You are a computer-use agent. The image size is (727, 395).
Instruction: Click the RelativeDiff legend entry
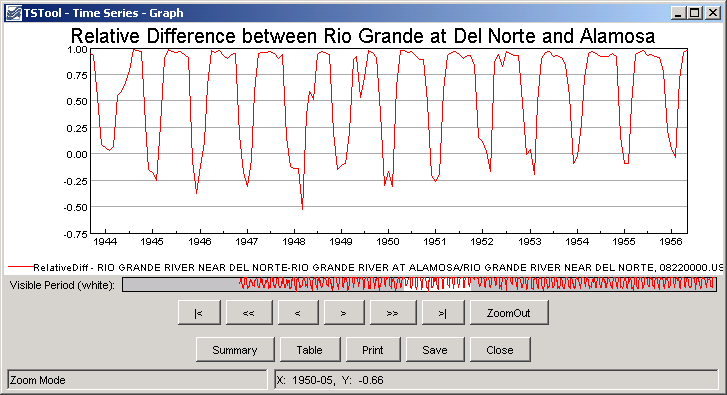(365, 268)
